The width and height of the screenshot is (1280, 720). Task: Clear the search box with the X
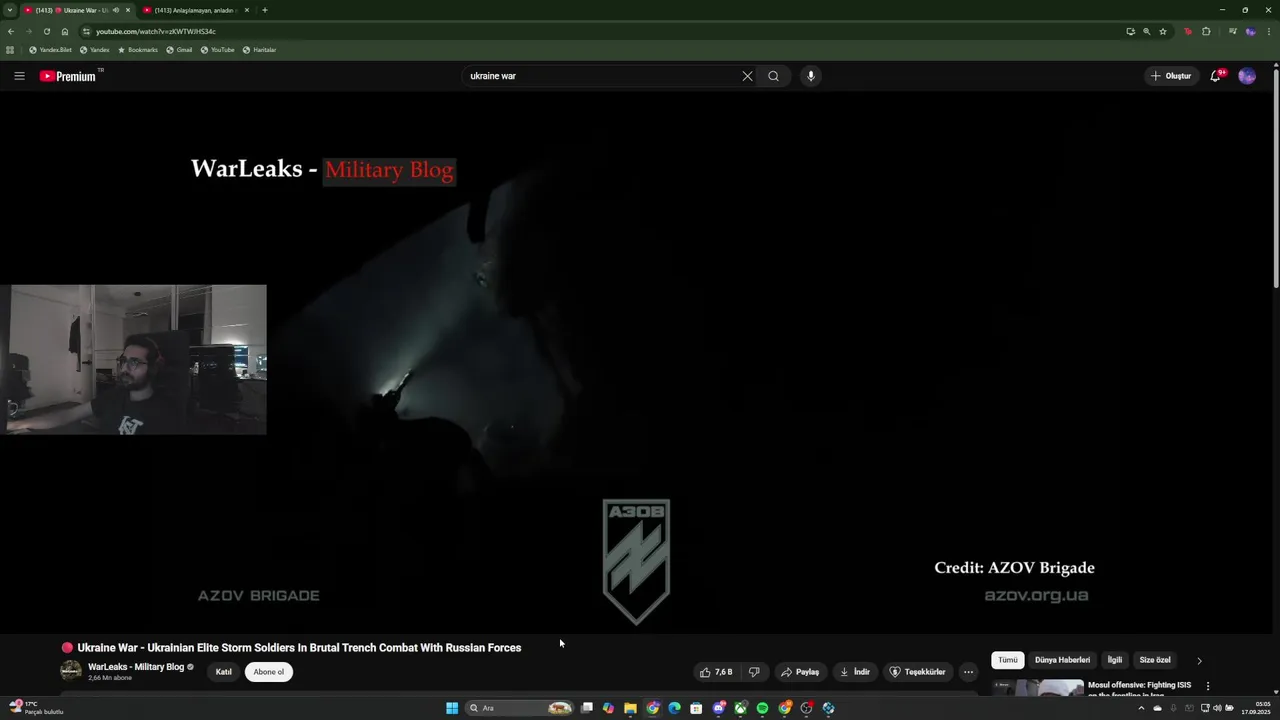(747, 76)
